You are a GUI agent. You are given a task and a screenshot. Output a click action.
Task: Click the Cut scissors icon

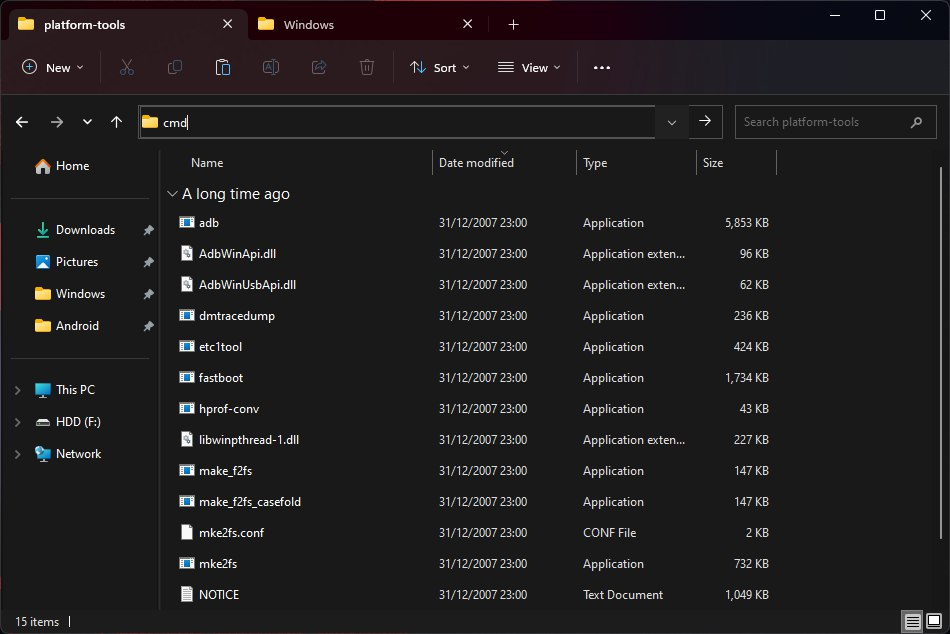(x=126, y=67)
